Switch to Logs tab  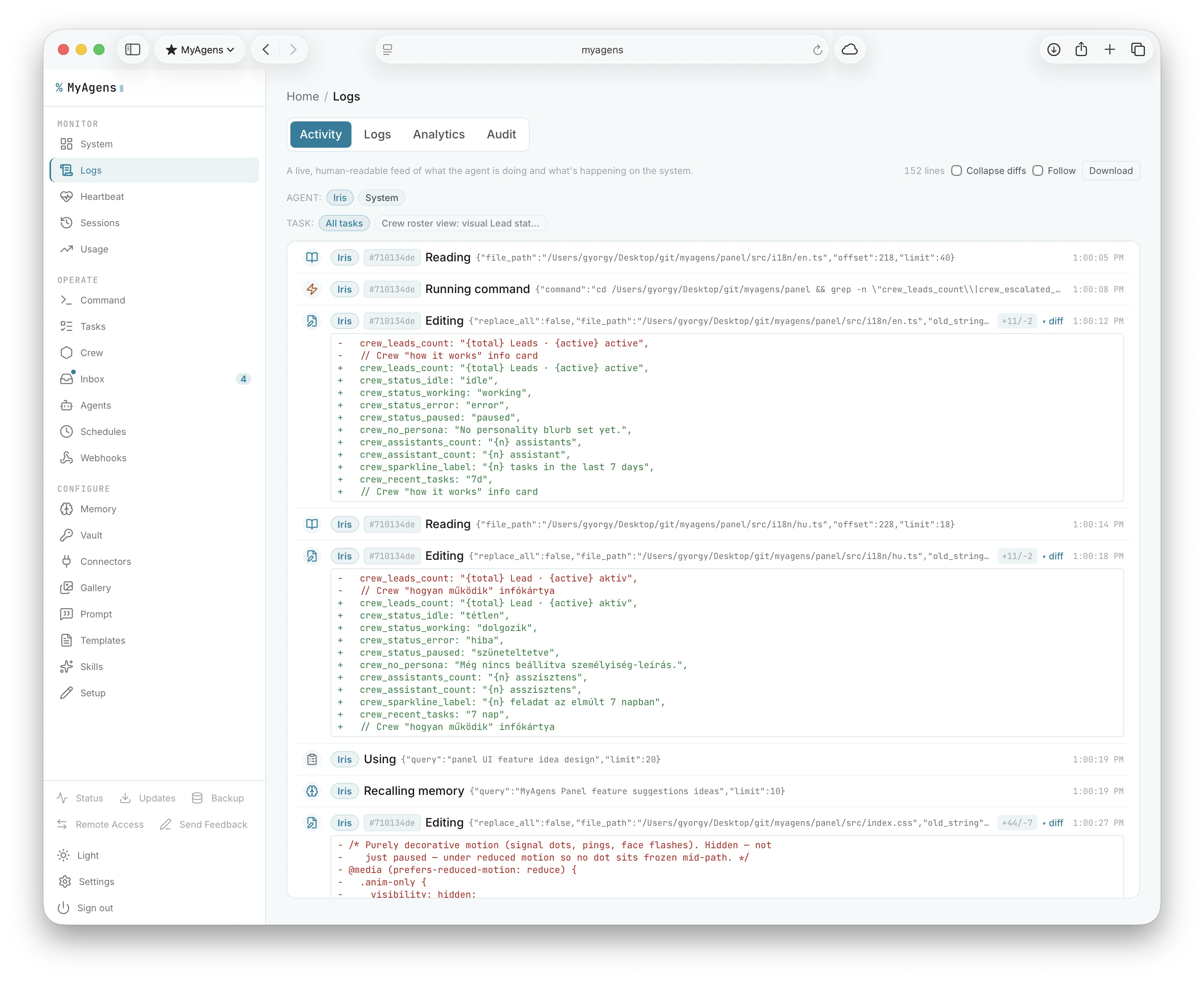[x=377, y=135]
